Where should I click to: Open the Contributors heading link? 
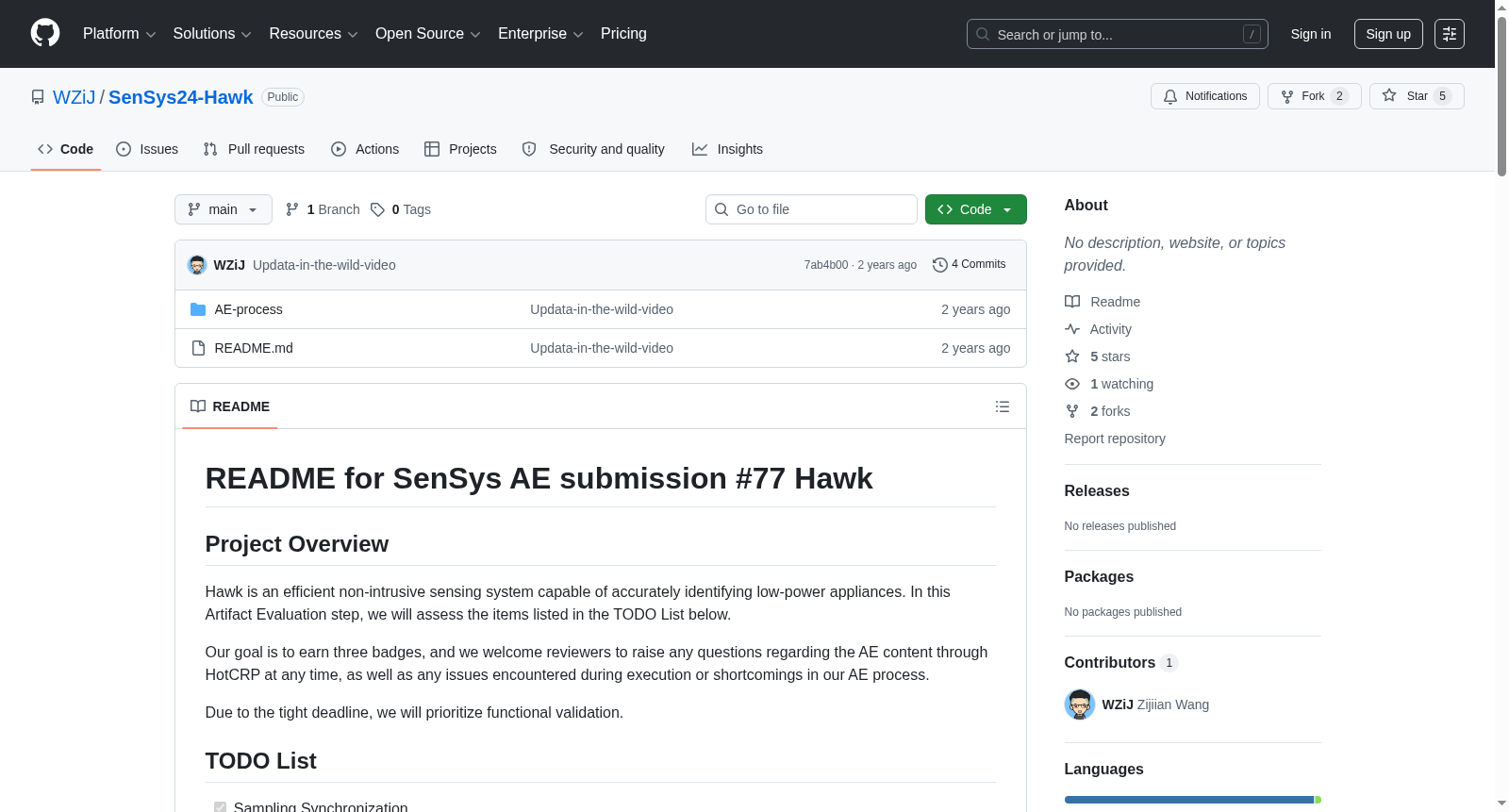[1120, 662]
